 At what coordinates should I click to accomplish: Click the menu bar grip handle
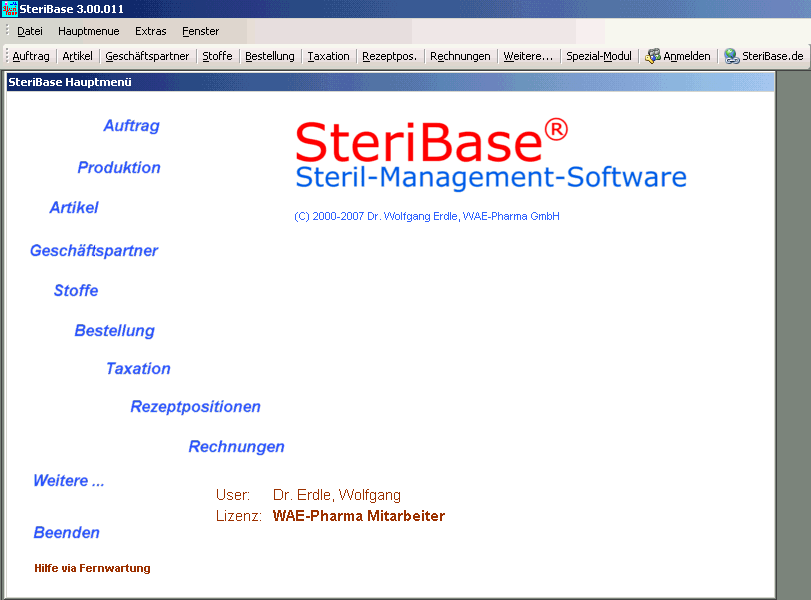pyautogui.click(x=7, y=31)
